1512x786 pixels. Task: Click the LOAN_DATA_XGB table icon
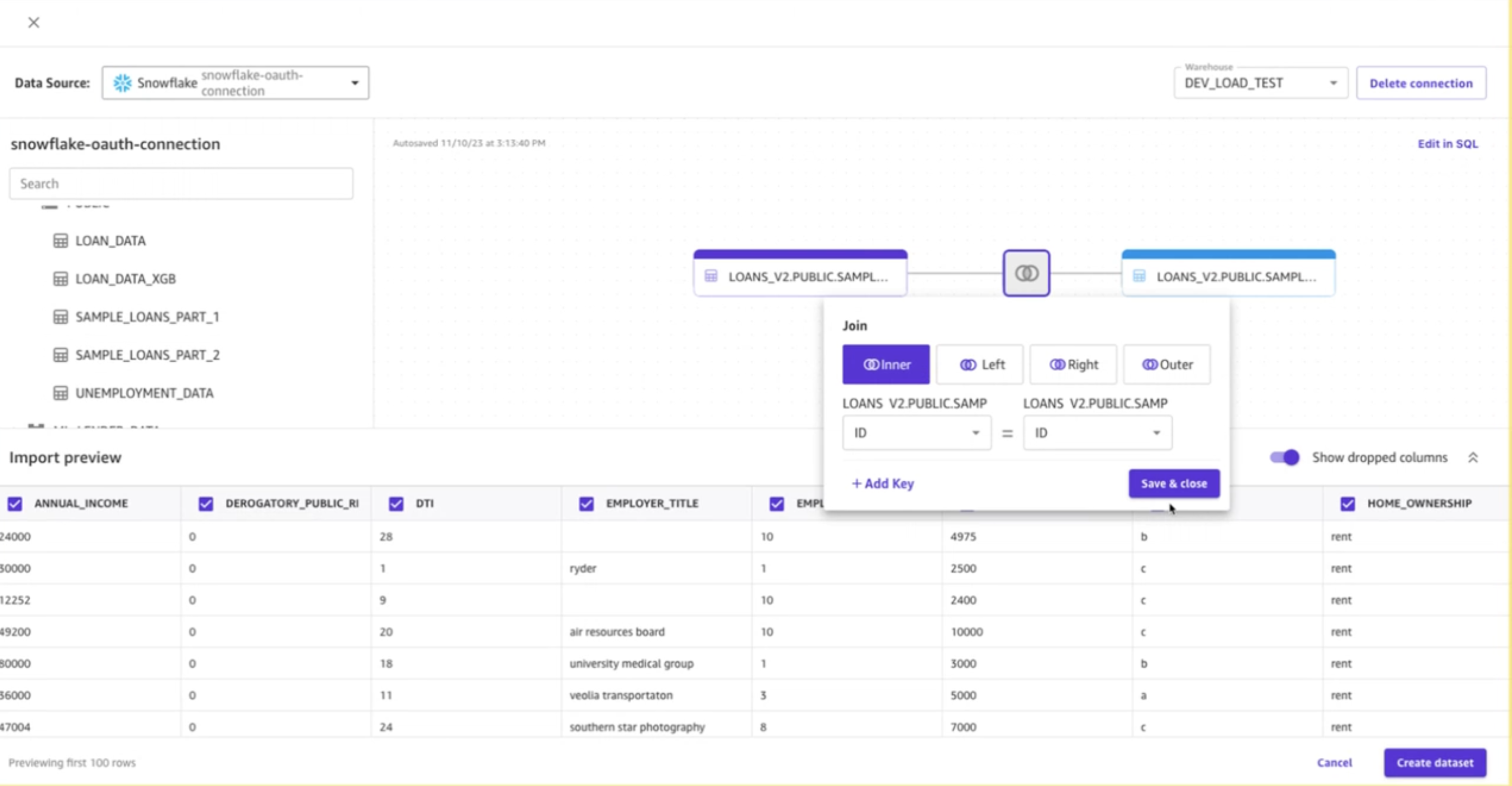[x=60, y=278]
